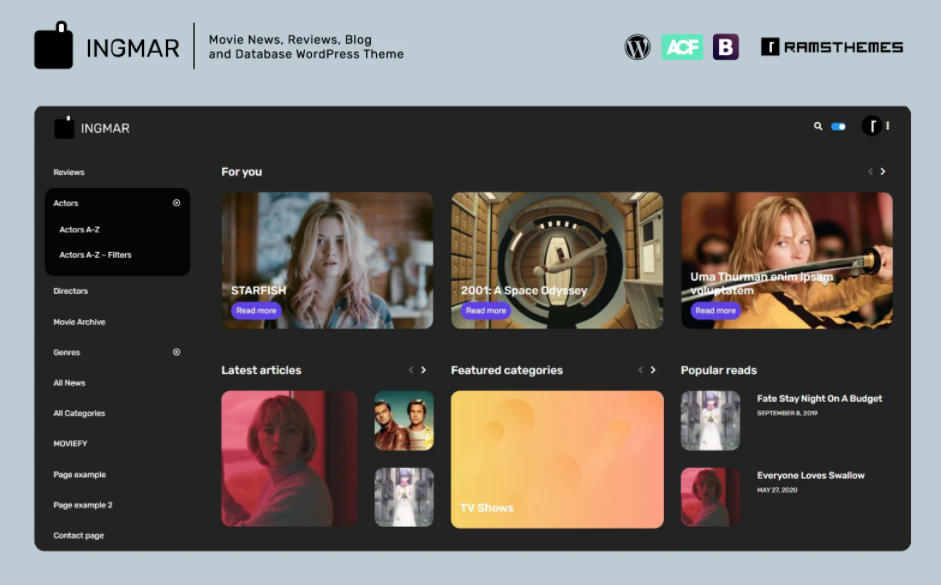Image resolution: width=941 pixels, height=585 pixels.
Task: Click the large INGMAR bag logo at top
Action: [x=53, y=46]
